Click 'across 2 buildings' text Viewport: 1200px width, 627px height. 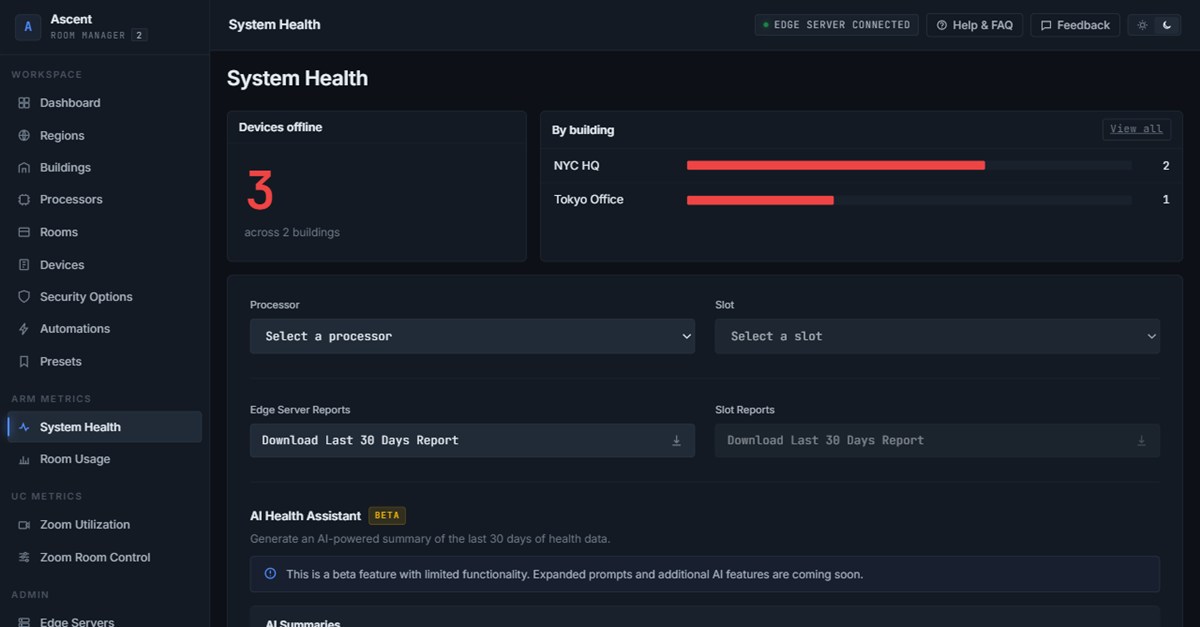[292, 233]
